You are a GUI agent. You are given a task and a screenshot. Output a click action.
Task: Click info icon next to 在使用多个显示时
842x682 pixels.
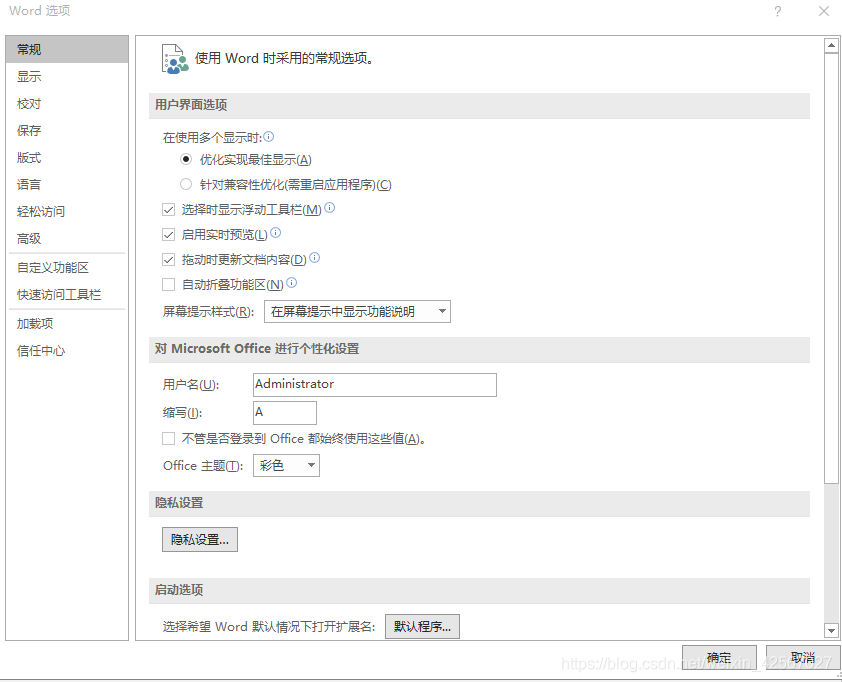point(269,137)
